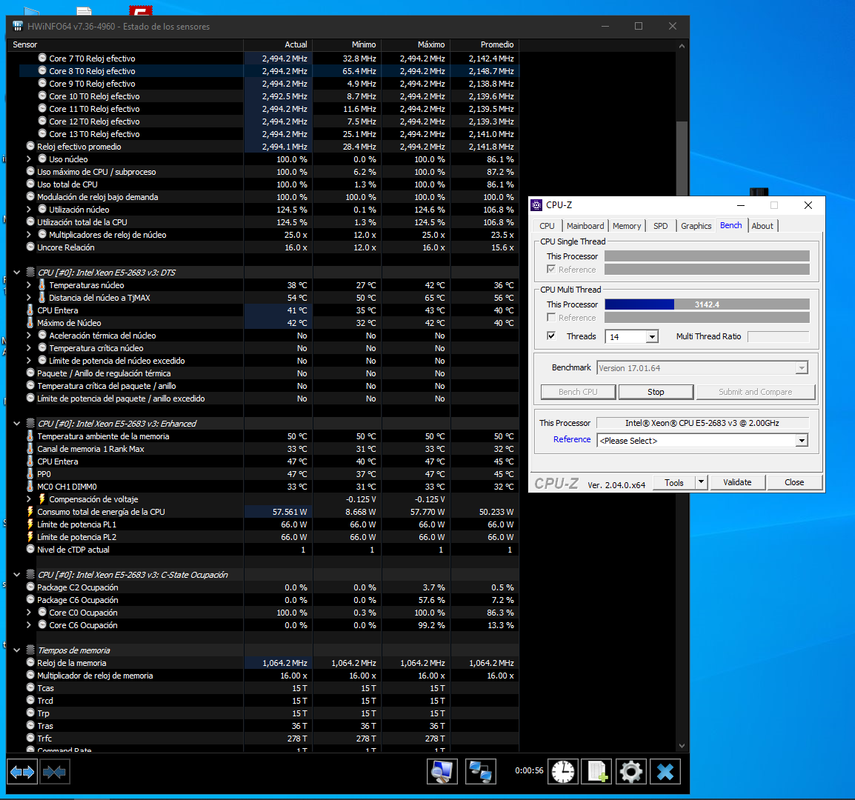Switch to the Graphics tab
The image size is (855, 800).
(696, 226)
